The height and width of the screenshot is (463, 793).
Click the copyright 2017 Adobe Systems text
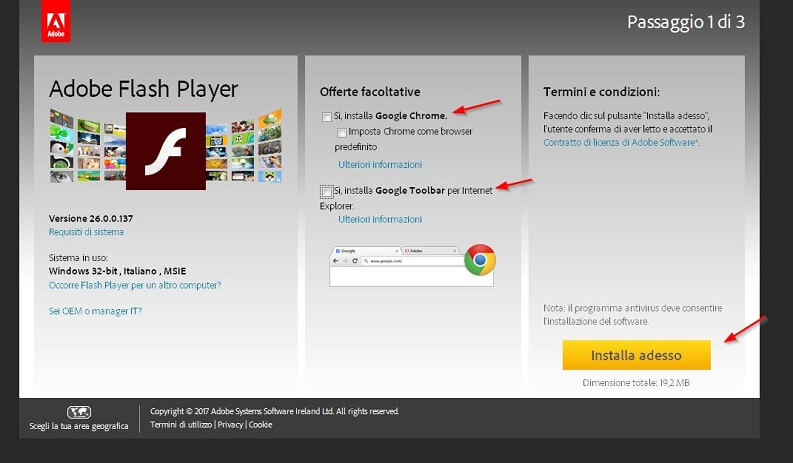tap(274, 411)
